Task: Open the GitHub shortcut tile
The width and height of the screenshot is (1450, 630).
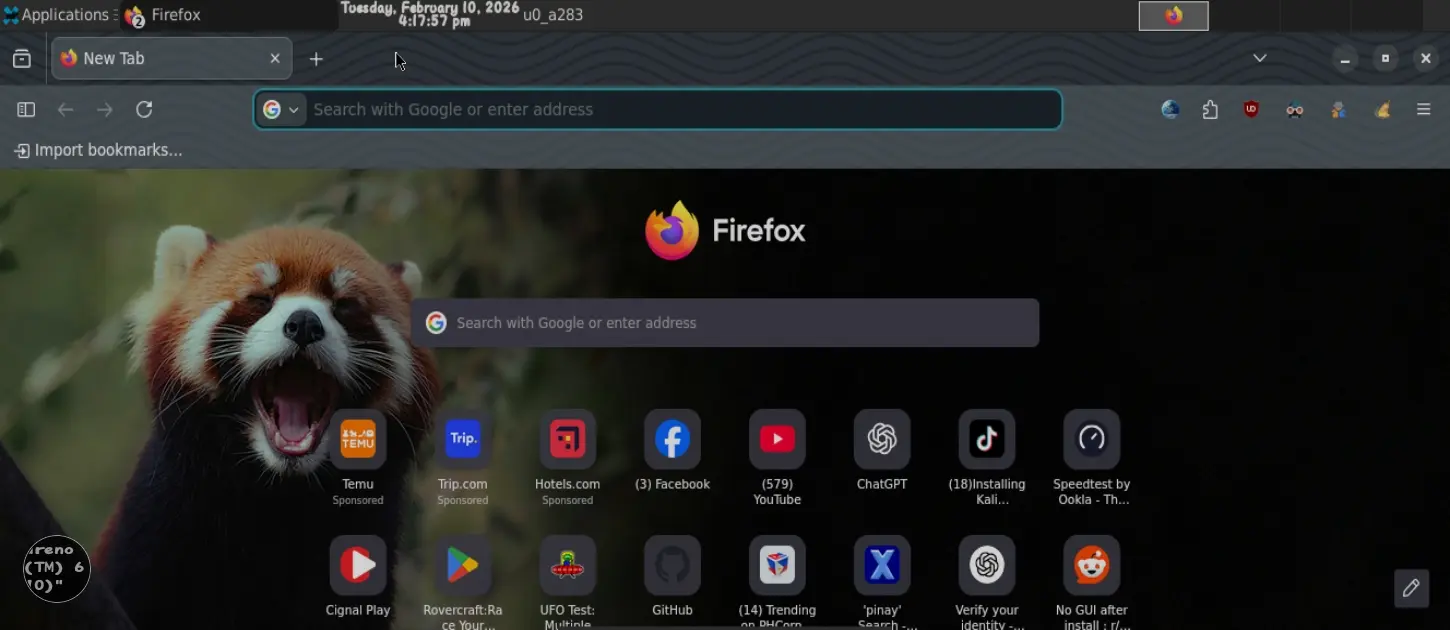Action: [x=672, y=565]
